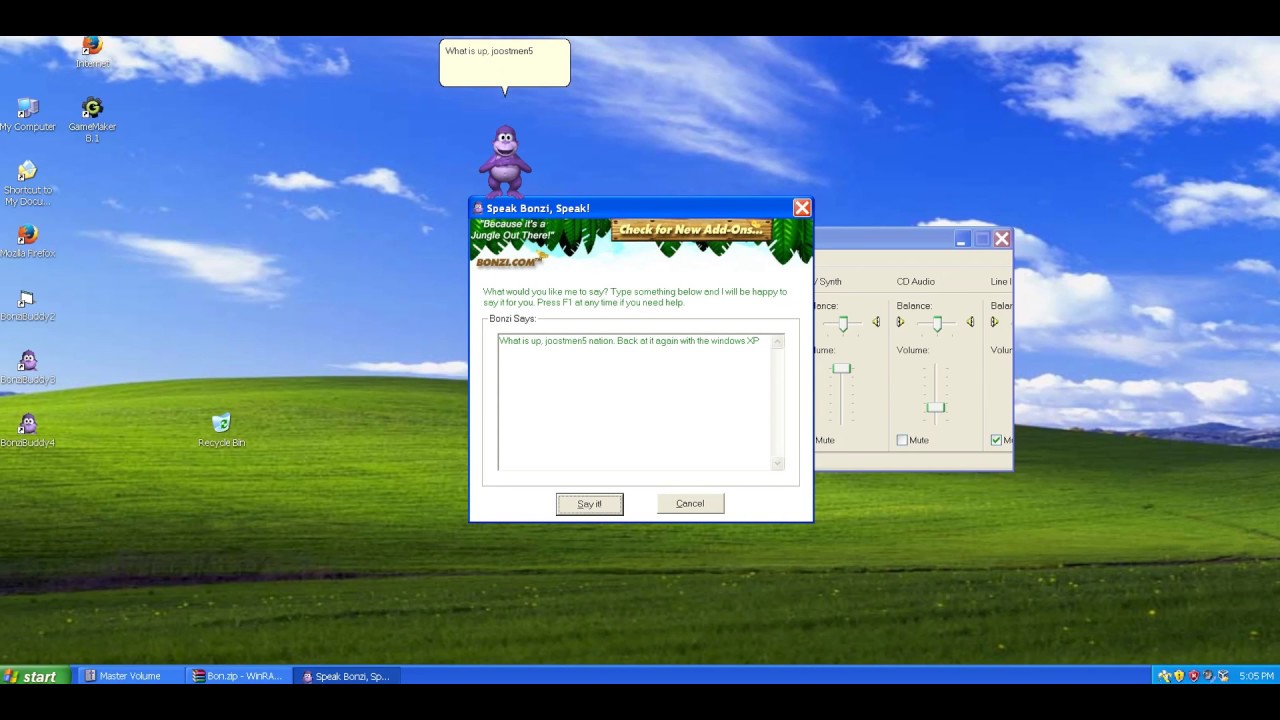Image resolution: width=1280 pixels, height=720 pixels.
Task: Click Check for New Add-Ons banner link
Action: [x=691, y=230]
